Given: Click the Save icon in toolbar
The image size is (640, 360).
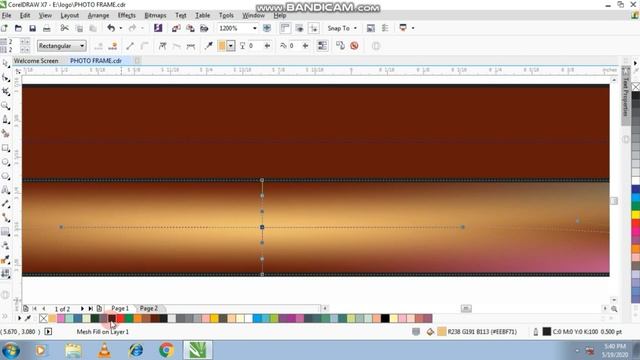Looking at the screenshot, I should point(32,28).
